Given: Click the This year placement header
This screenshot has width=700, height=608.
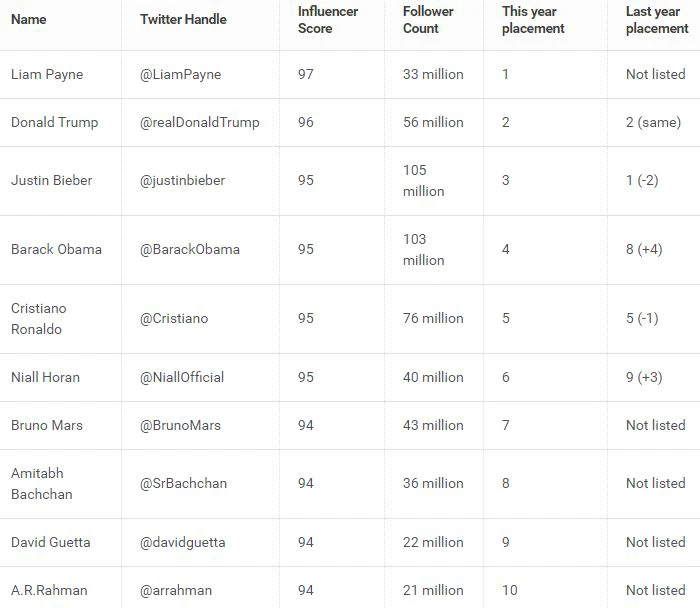Looking at the screenshot, I should (x=533, y=20).
